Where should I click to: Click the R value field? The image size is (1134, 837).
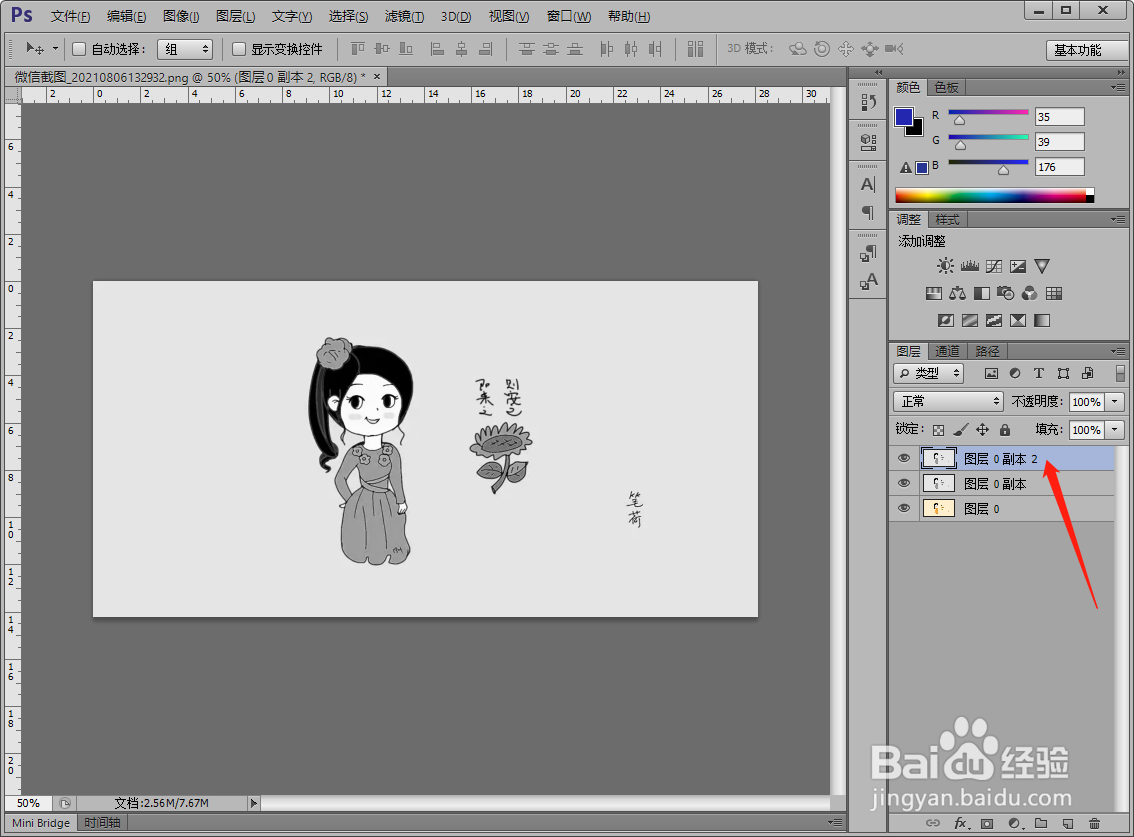point(1060,116)
